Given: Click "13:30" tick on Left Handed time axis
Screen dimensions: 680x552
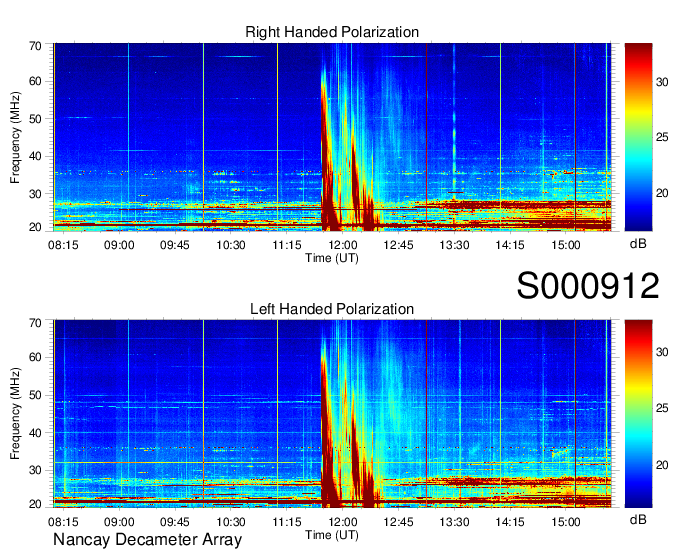Looking at the screenshot, I should [454, 522].
